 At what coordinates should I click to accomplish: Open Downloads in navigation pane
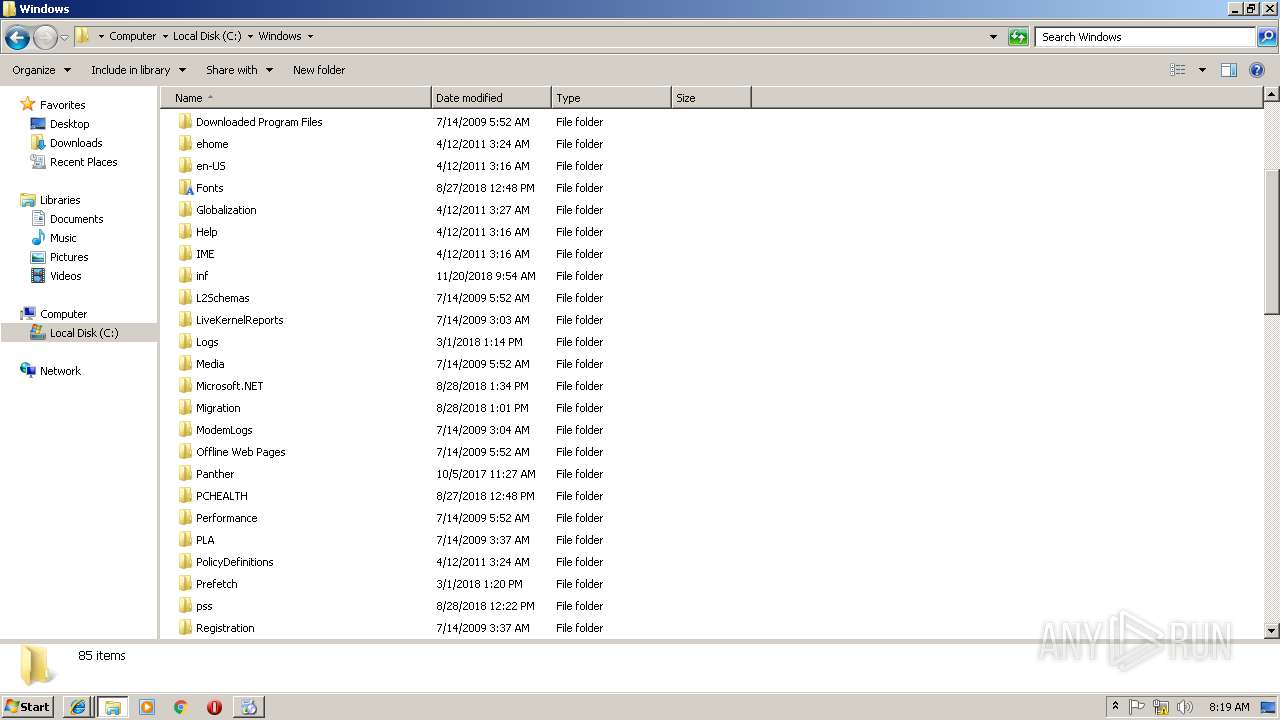tap(76, 143)
